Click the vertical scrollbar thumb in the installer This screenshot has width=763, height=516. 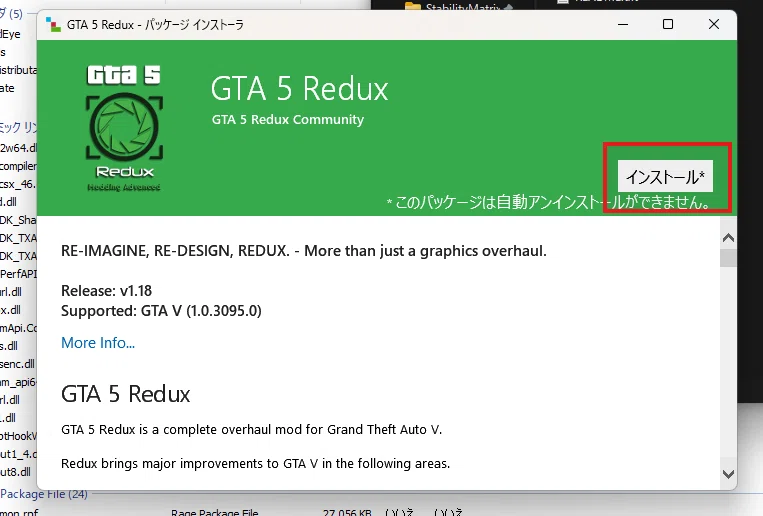pos(728,258)
